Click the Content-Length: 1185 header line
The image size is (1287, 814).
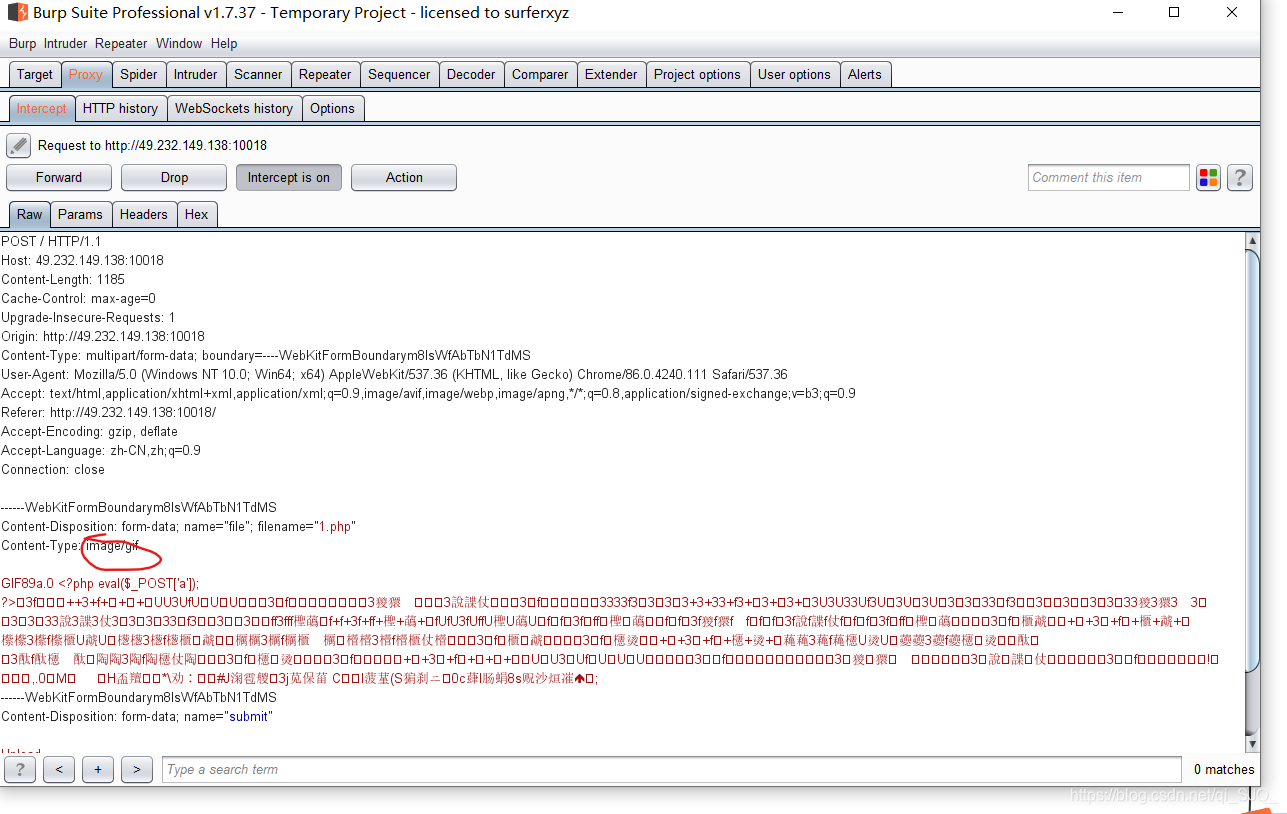(63, 279)
